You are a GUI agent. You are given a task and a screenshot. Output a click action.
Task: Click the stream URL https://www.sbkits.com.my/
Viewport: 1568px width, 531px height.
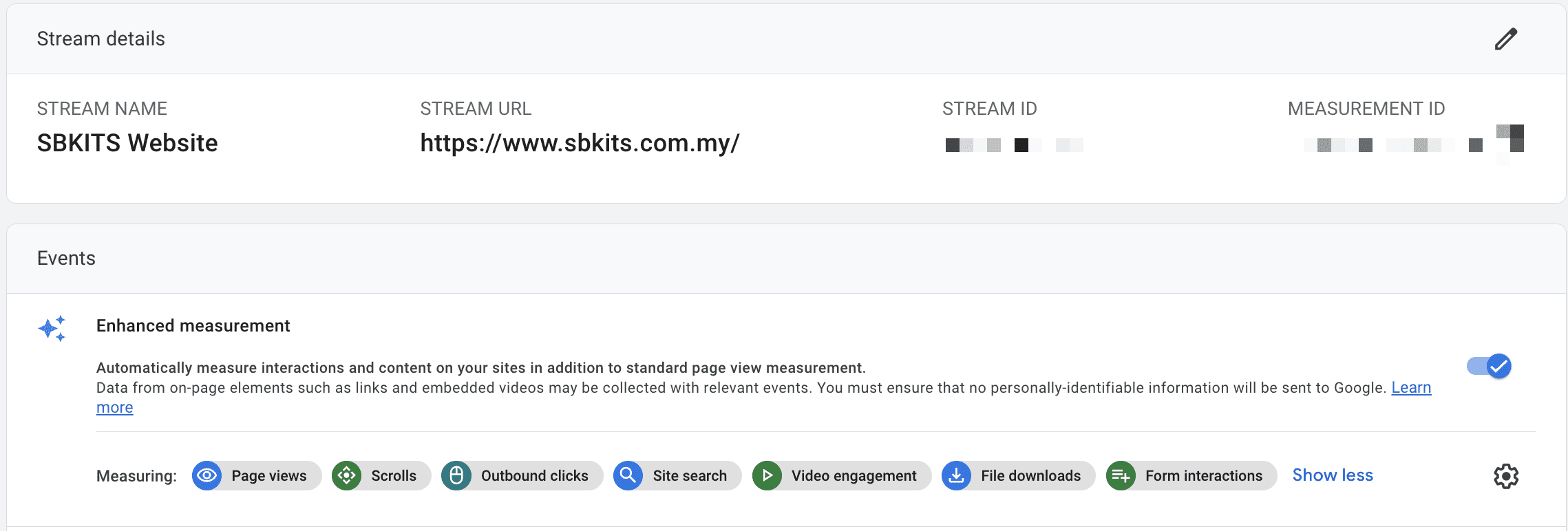click(580, 143)
